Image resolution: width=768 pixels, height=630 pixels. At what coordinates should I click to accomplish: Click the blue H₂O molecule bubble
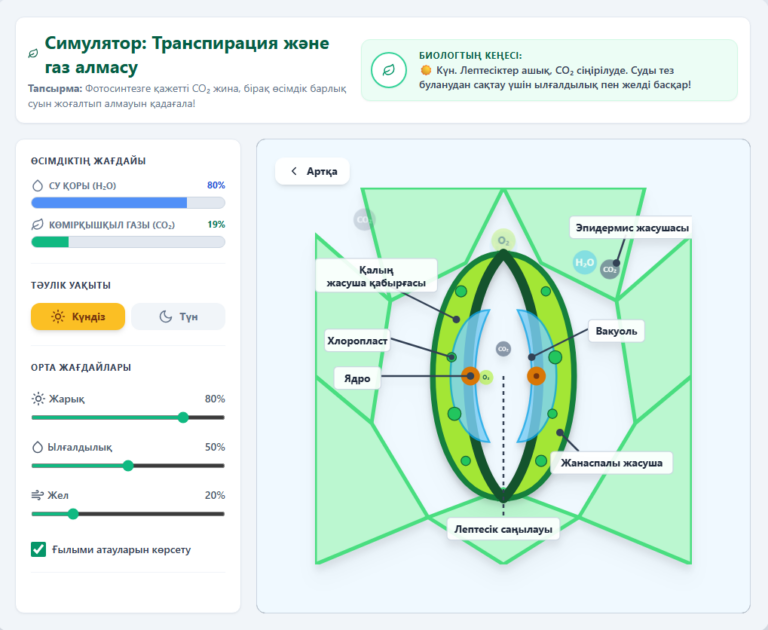pos(585,263)
